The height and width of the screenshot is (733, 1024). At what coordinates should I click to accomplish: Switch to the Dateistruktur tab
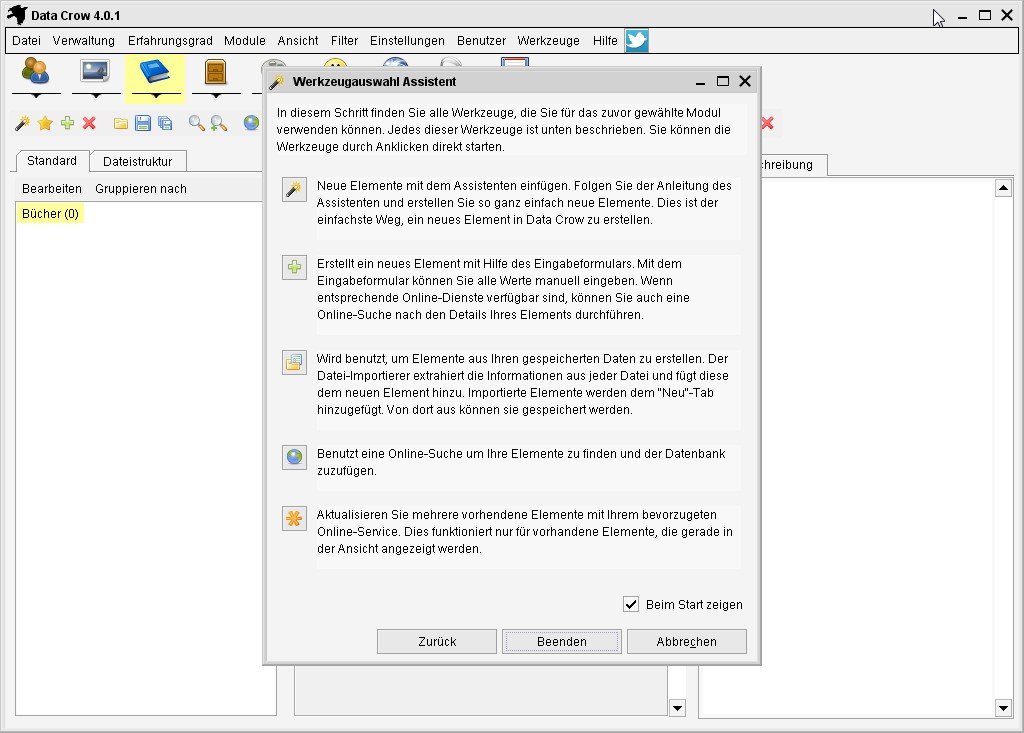click(x=137, y=161)
